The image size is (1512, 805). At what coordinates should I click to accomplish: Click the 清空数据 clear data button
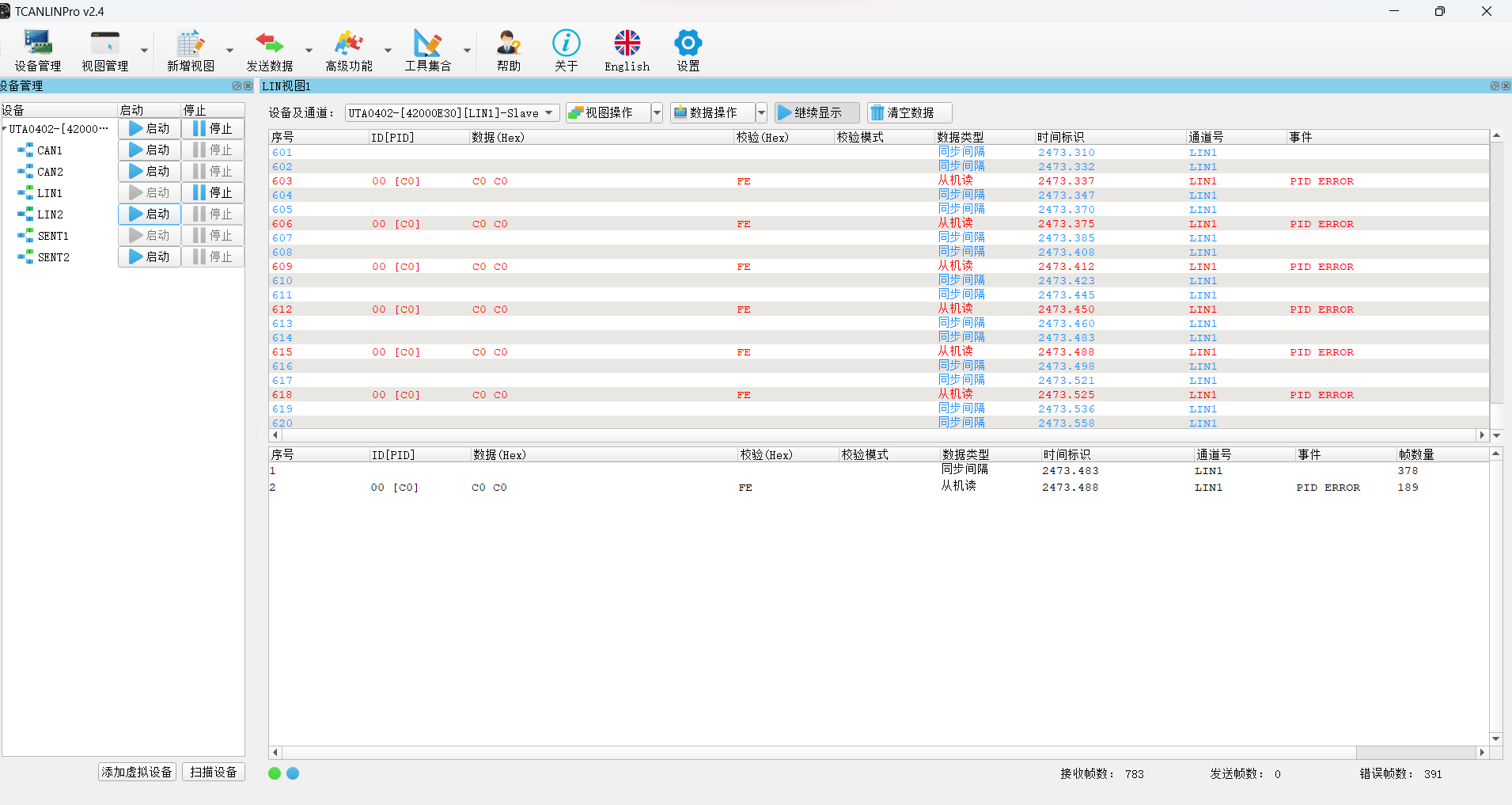pos(909,113)
